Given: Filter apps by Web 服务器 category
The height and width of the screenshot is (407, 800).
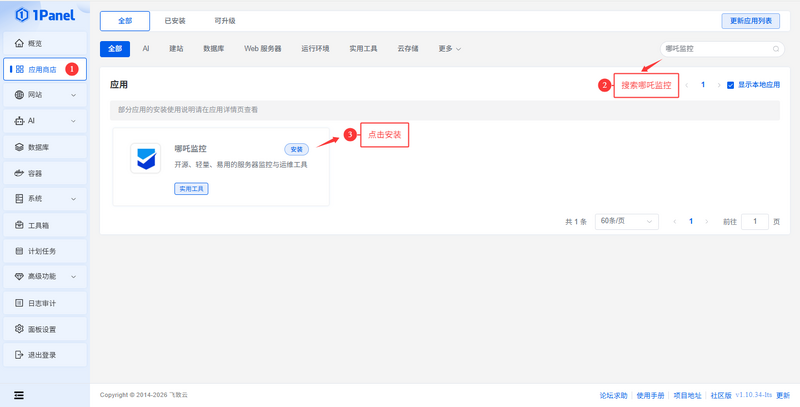Looking at the screenshot, I should point(262,49).
